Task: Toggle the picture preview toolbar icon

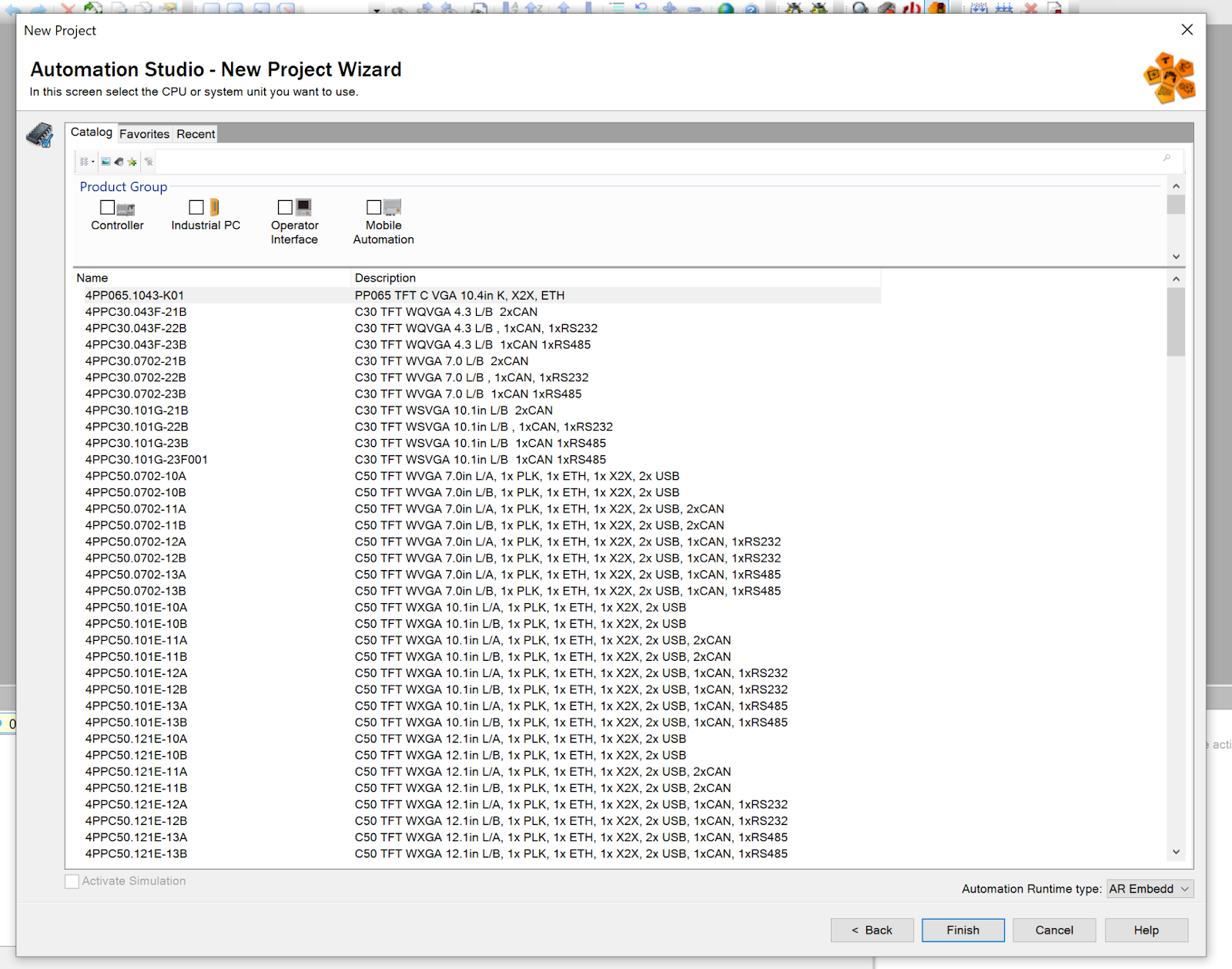Action: click(105, 162)
